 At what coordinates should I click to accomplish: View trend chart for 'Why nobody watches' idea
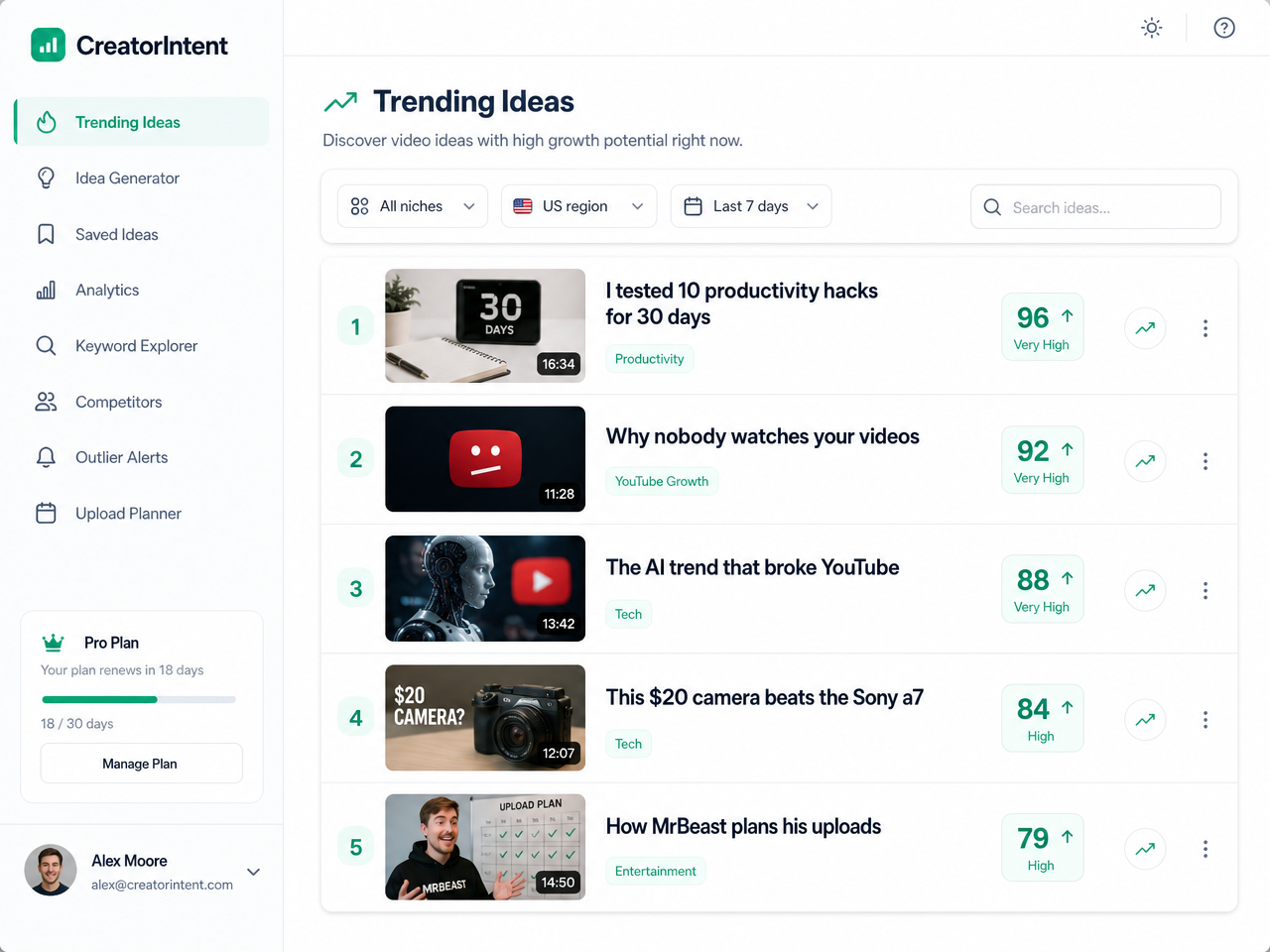[1145, 461]
